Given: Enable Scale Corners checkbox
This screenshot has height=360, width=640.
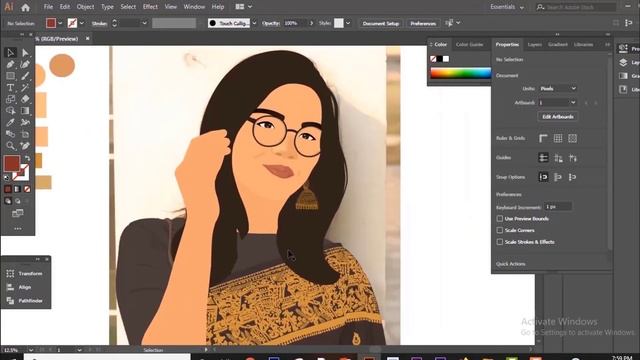Looking at the screenshot, I should tap(500, 230).
